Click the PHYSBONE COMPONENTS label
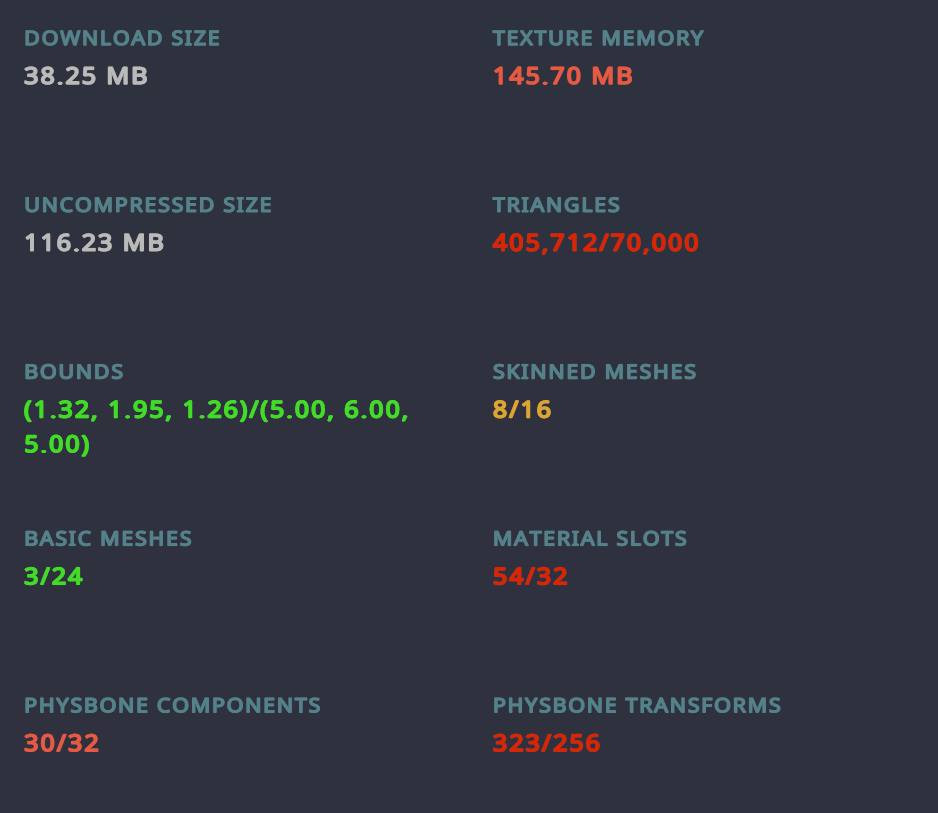 pyautogui.click(x=173, y=706)
